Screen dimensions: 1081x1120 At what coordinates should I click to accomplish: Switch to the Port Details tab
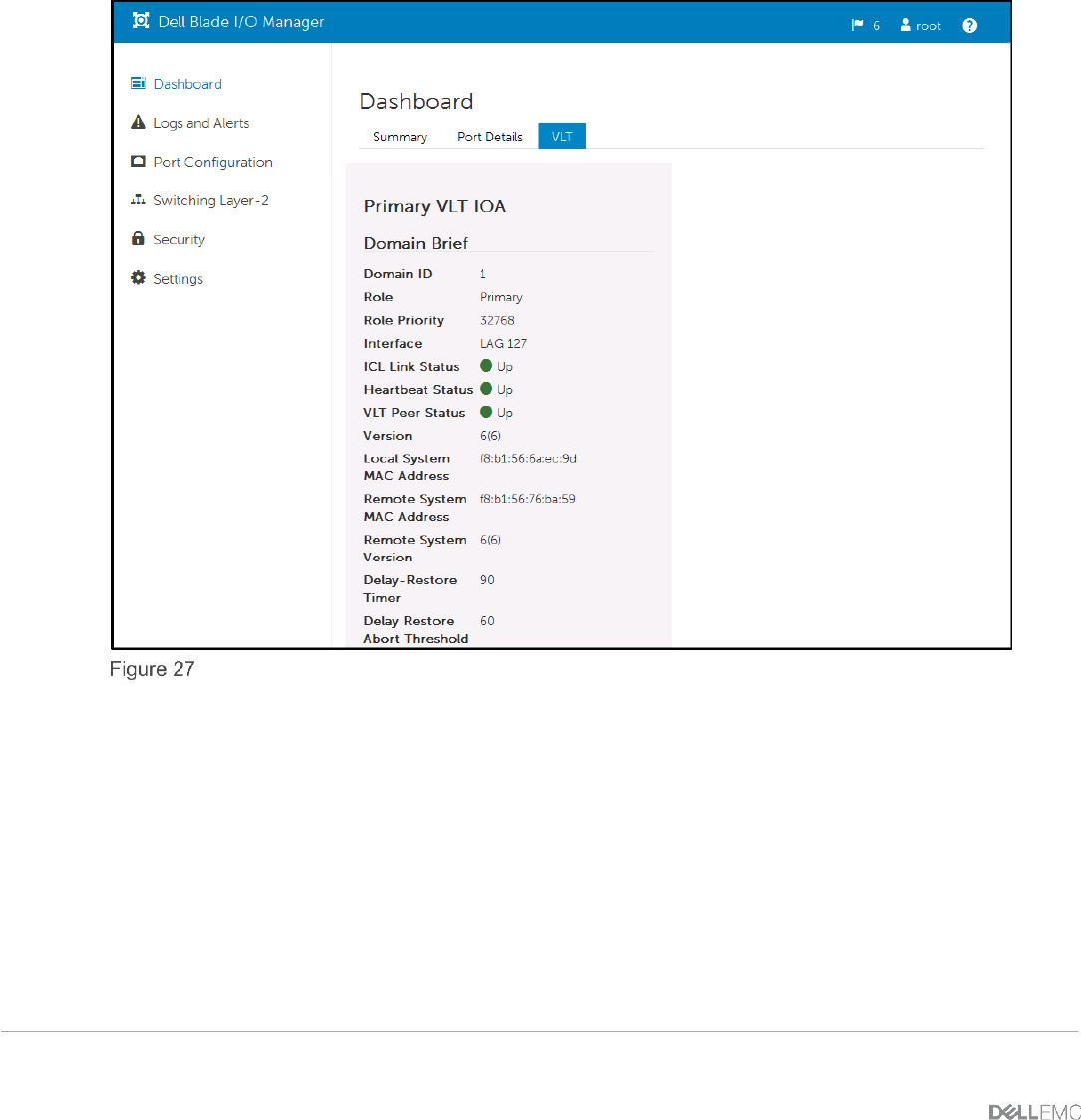point(489,137)
